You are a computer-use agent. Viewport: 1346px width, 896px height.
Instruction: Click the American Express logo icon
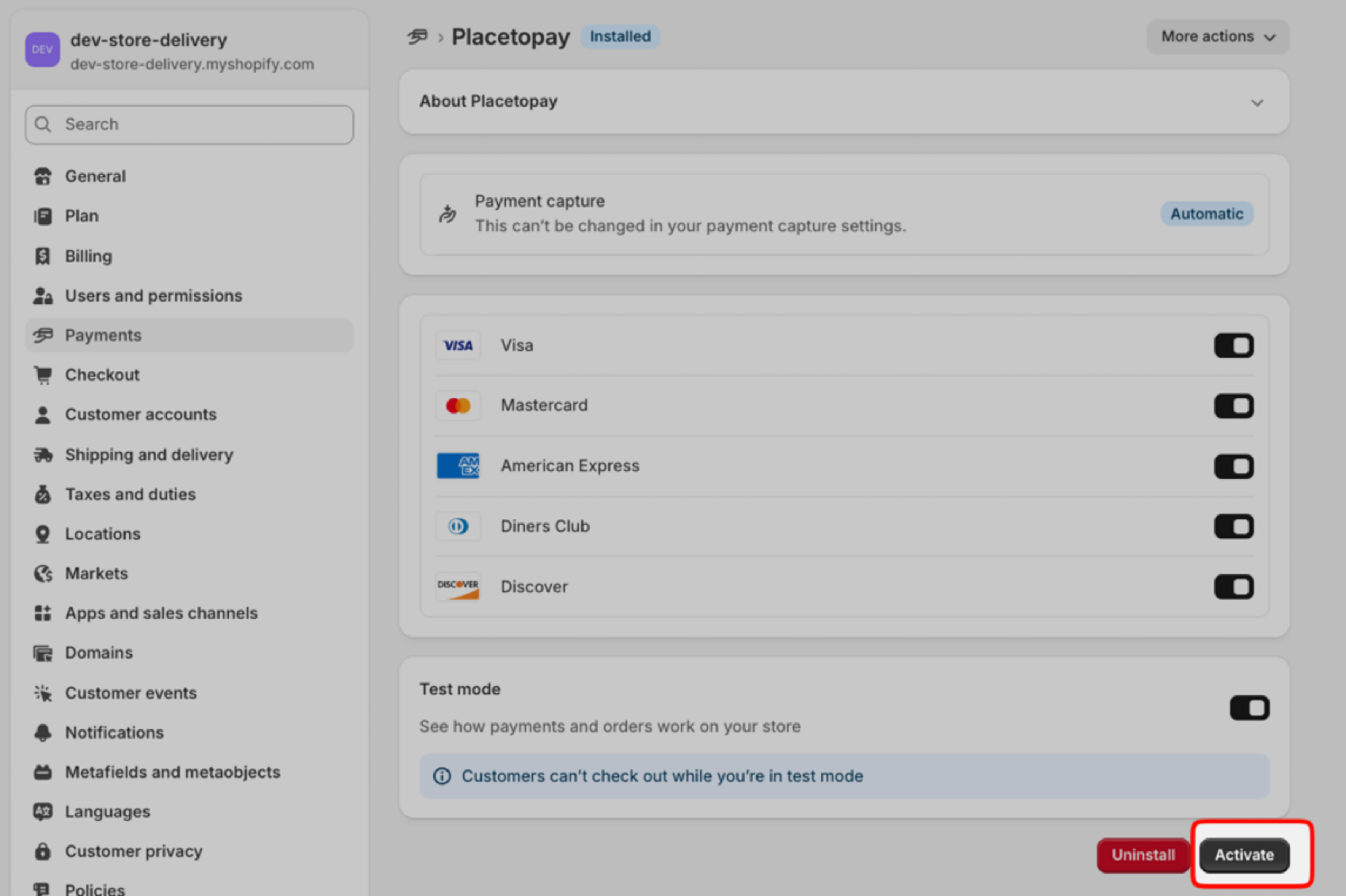[x=458, y=466]
